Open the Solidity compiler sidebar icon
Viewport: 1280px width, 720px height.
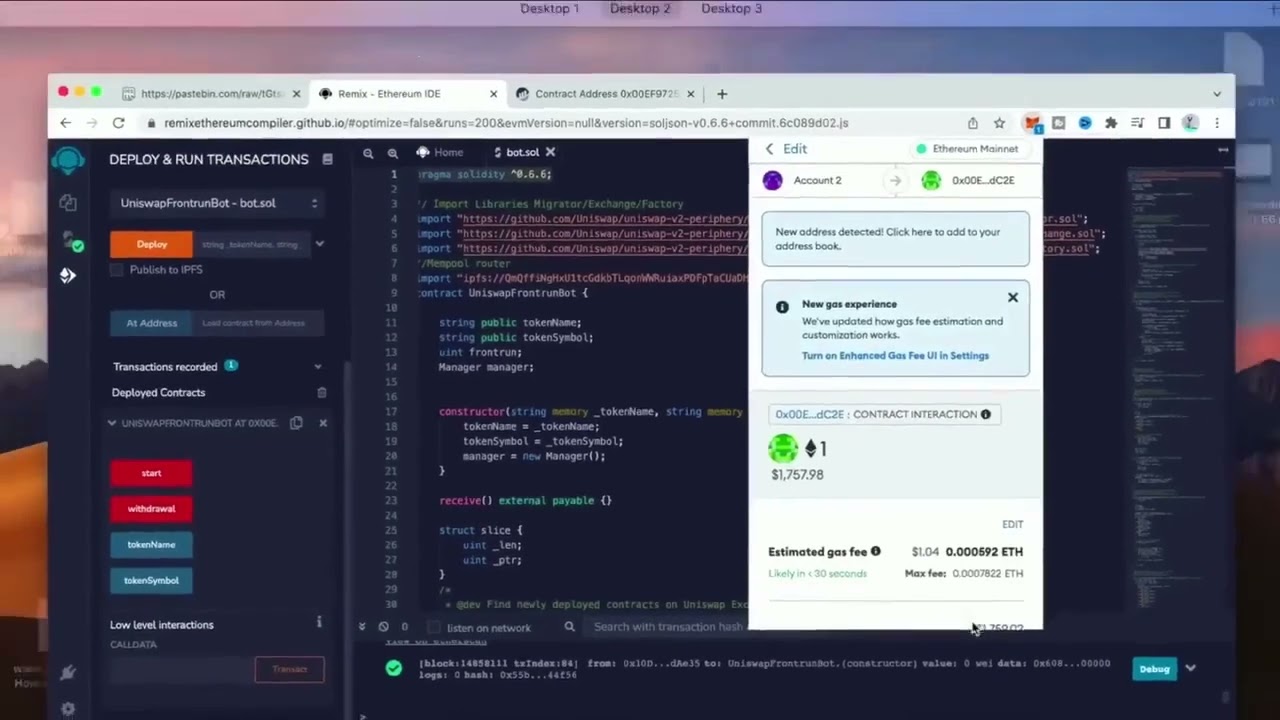[70, 240]
